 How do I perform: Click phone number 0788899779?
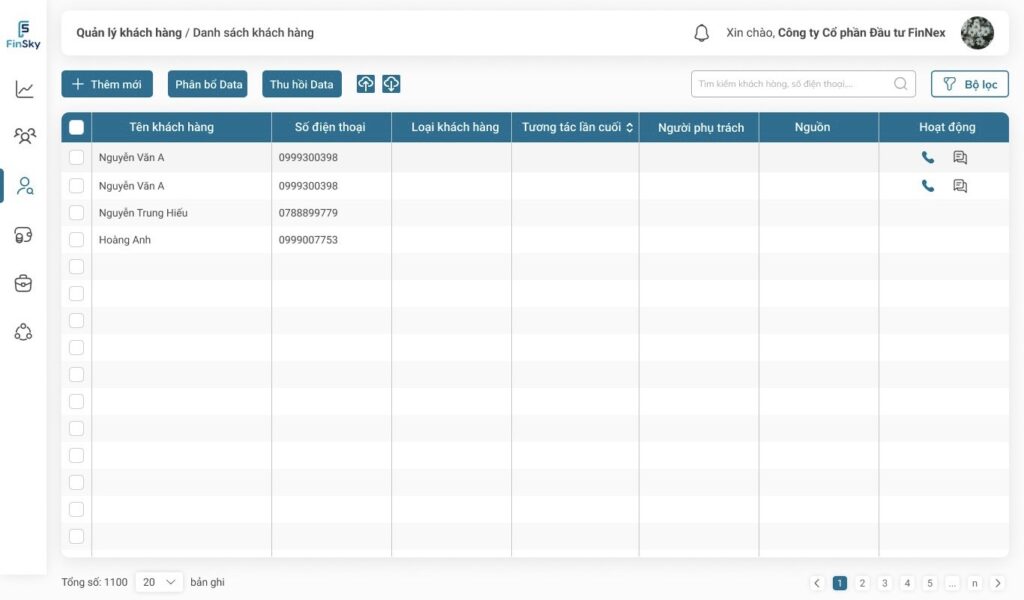[x=308, y=213]
